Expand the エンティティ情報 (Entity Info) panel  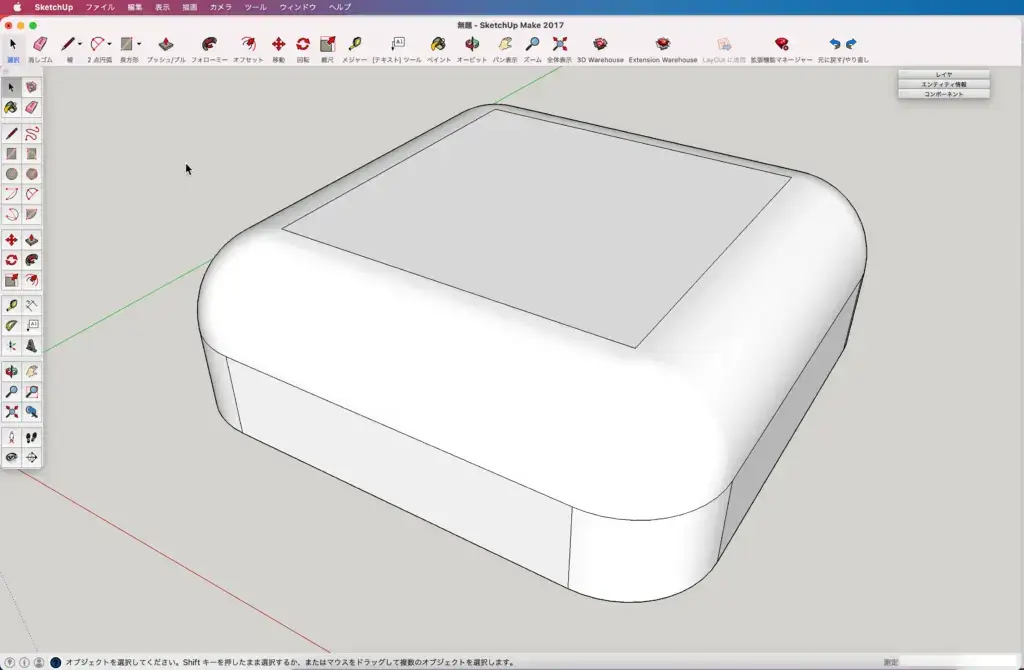tap(944, 84)
